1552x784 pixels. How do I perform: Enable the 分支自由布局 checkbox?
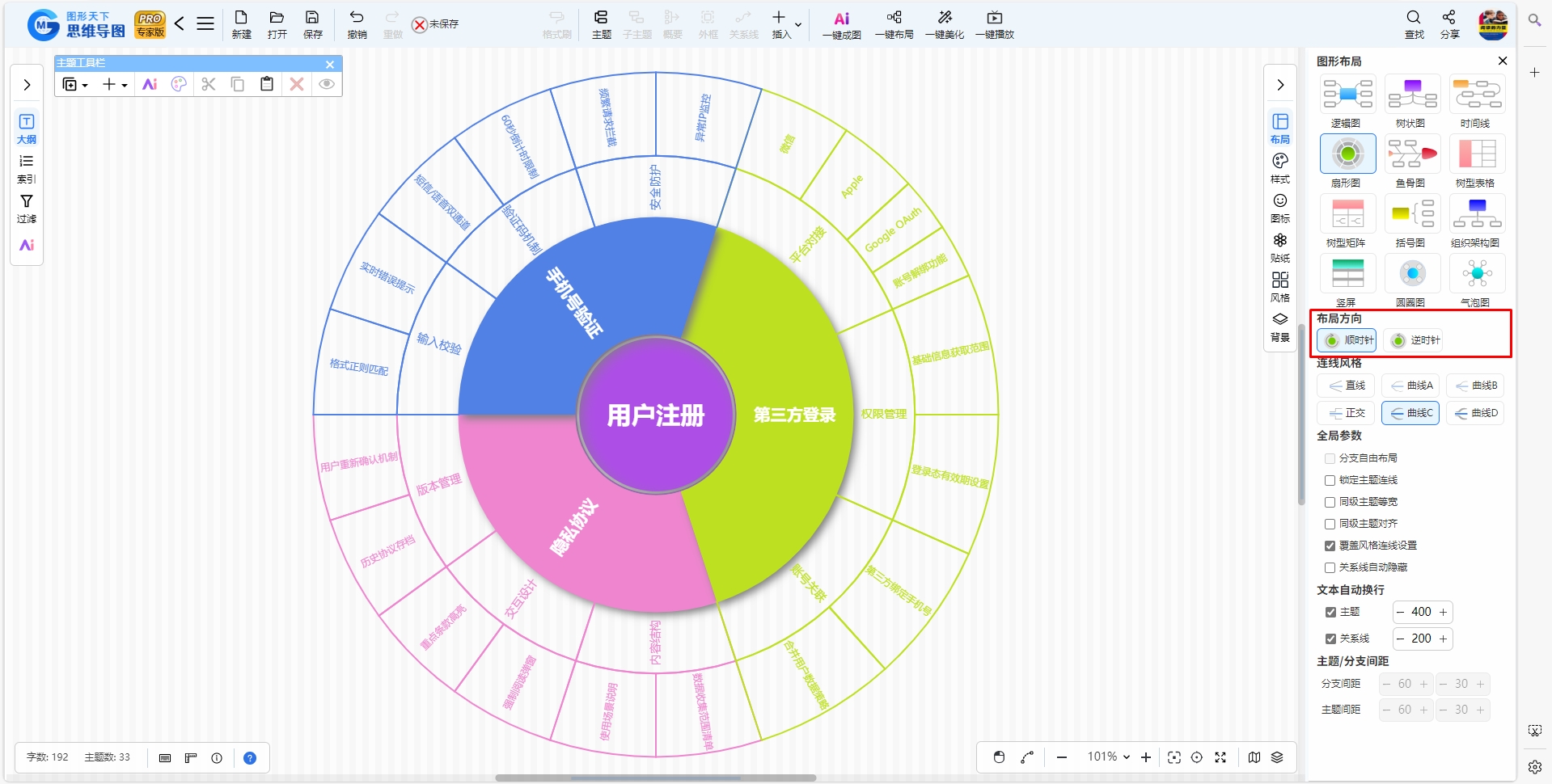tap(1330, 458)
